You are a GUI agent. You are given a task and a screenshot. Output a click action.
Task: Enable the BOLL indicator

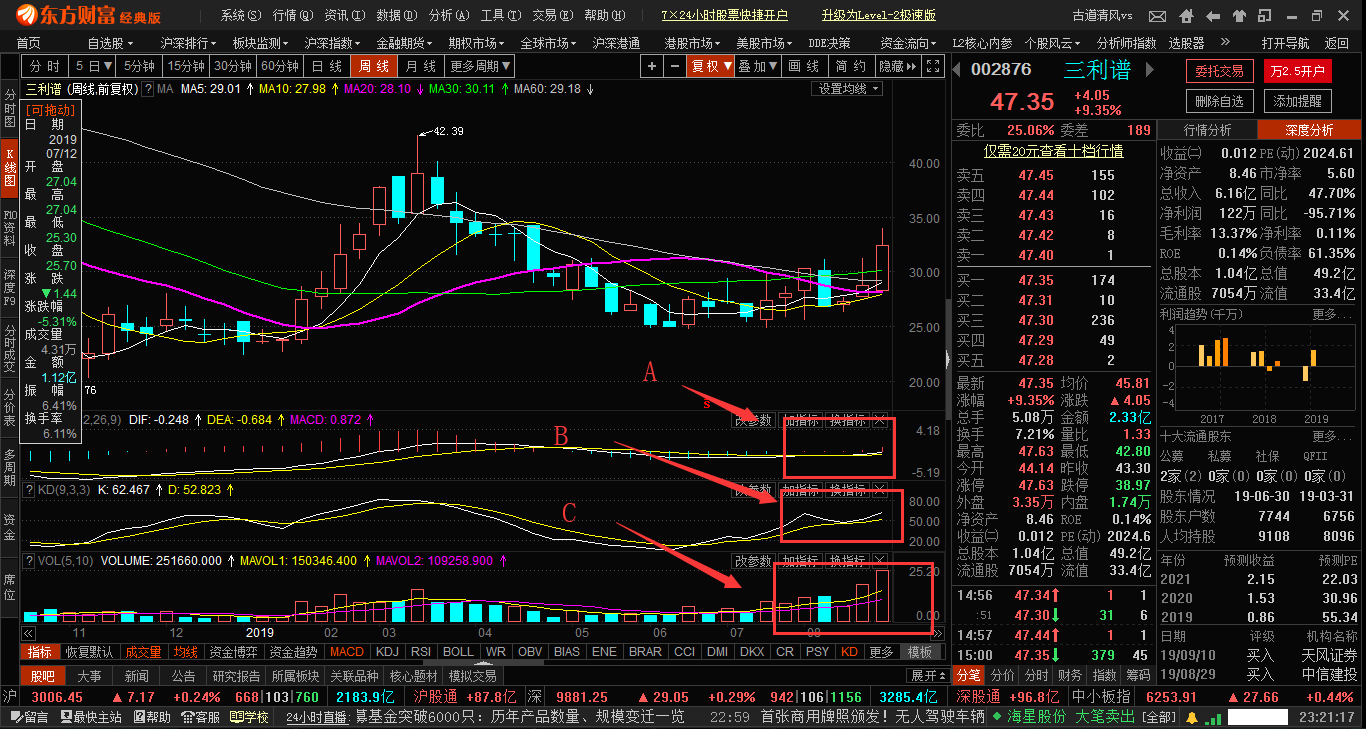point(458,652)
